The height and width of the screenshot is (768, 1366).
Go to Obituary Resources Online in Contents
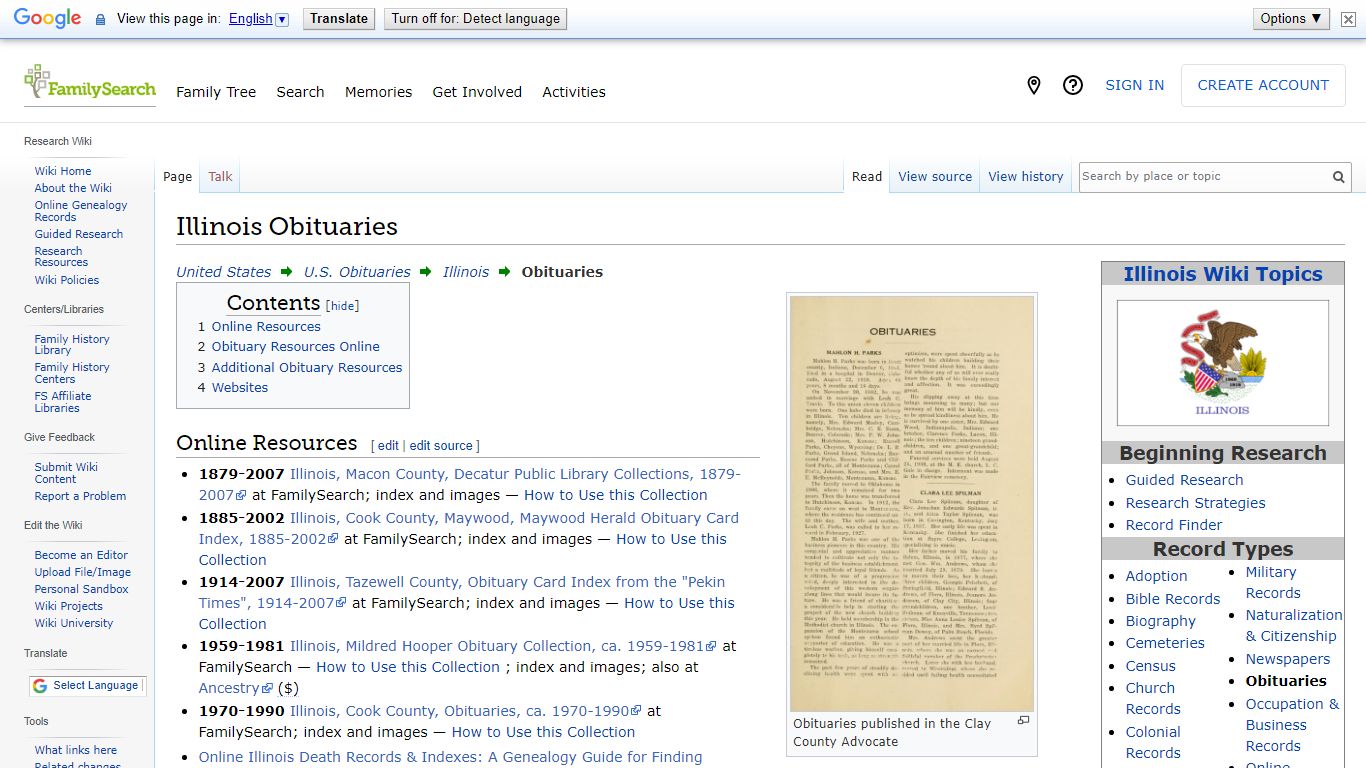pos(295,347)
